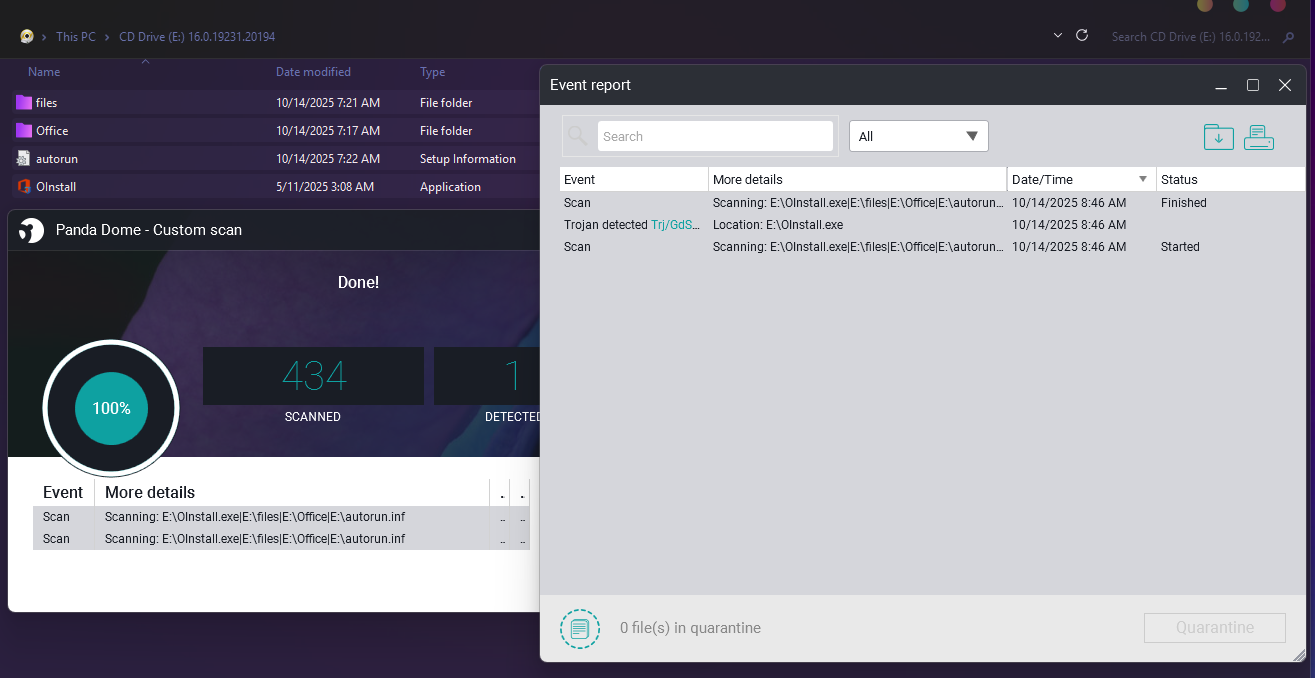
Task: Click the 5/11/2025 3:08 AM date cell
Action: coord(325,186)
